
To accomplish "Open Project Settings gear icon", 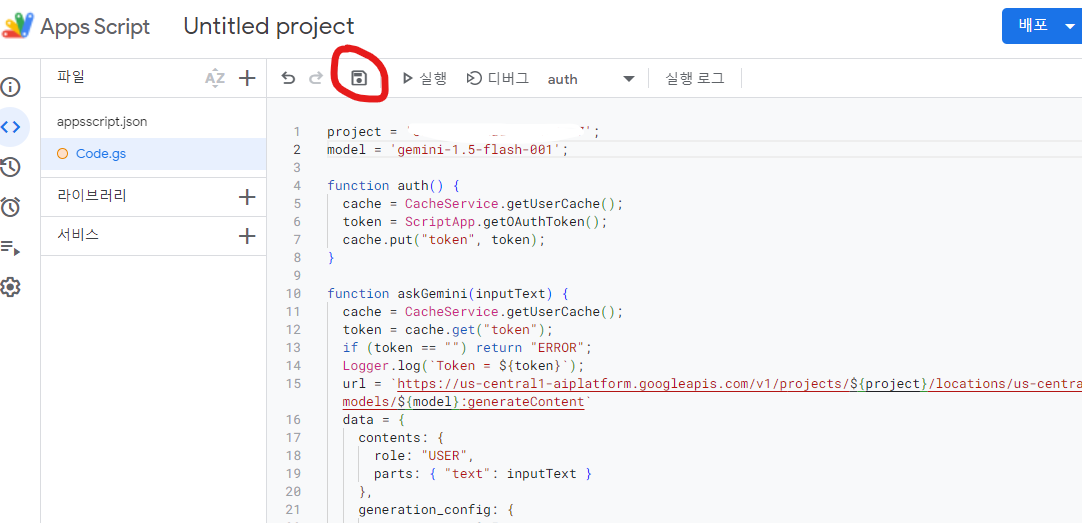I will 10,287.
